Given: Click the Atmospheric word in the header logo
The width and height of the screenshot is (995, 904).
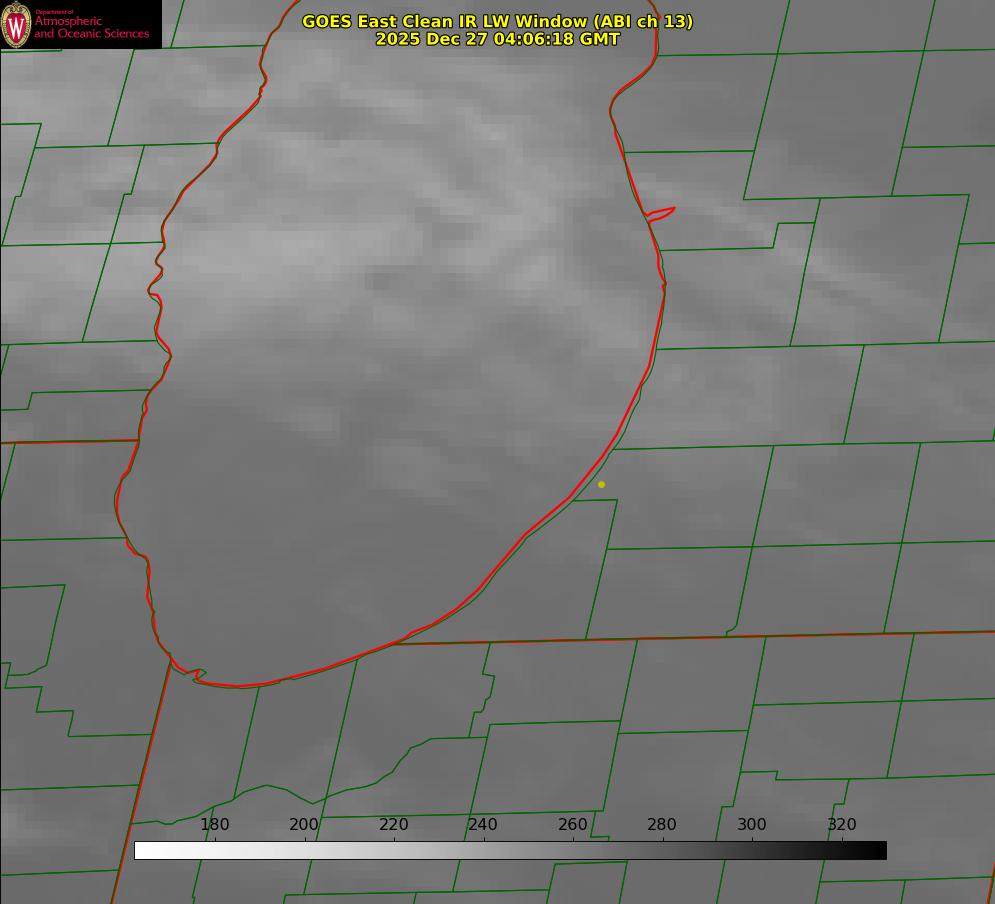Looking at the screenshot, I should point(68,21).
